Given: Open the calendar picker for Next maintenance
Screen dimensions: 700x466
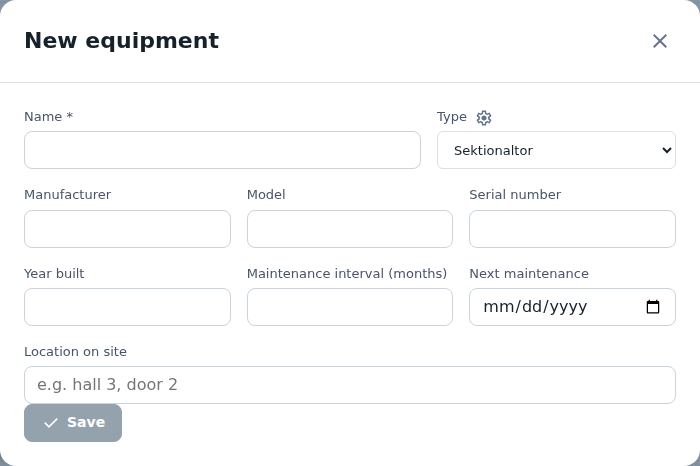Looking at the screenshot, I should (653, 307).
